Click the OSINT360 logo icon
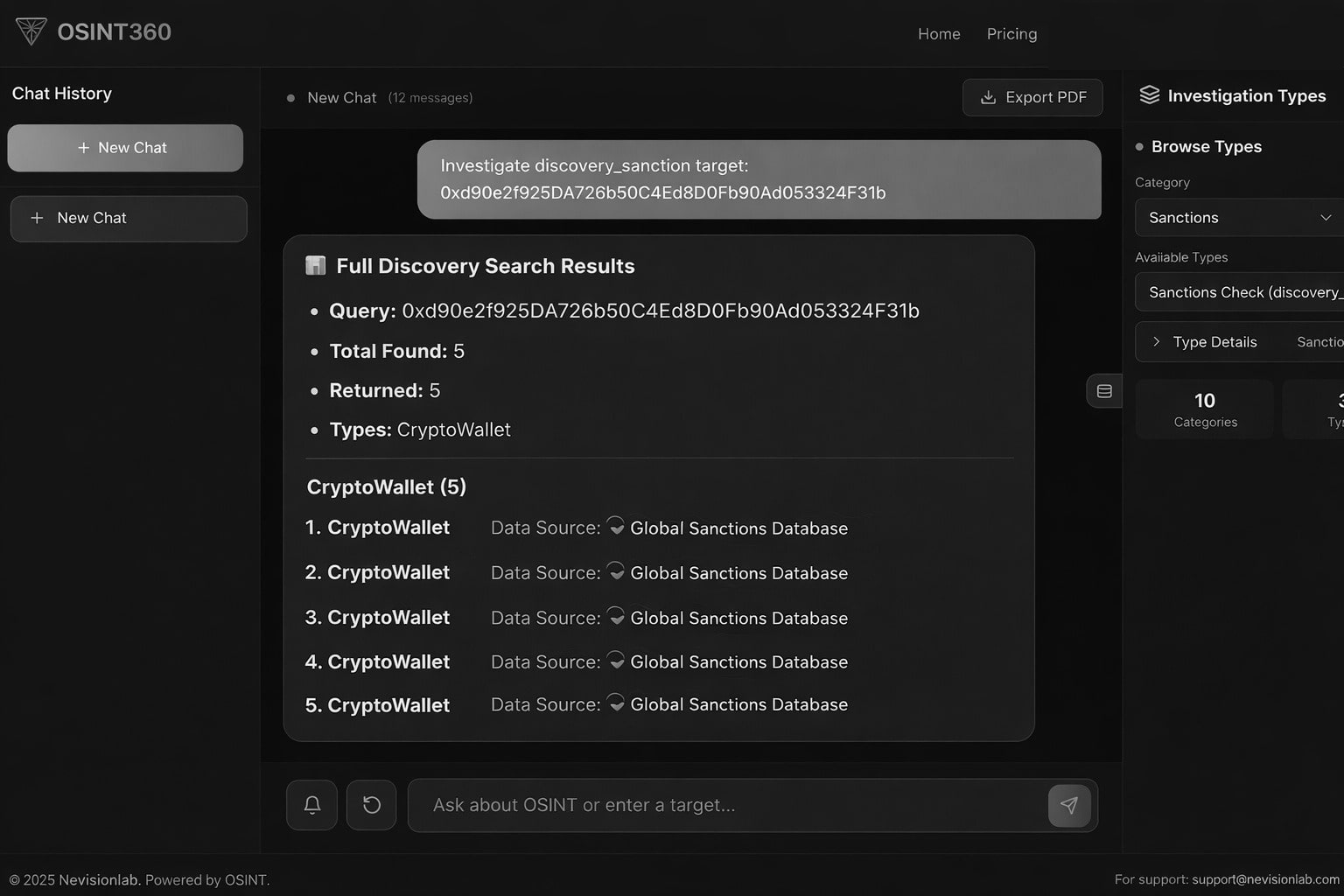Image resolution: width=1344 pixels, height=896 pixels. (x=30, y=31)
